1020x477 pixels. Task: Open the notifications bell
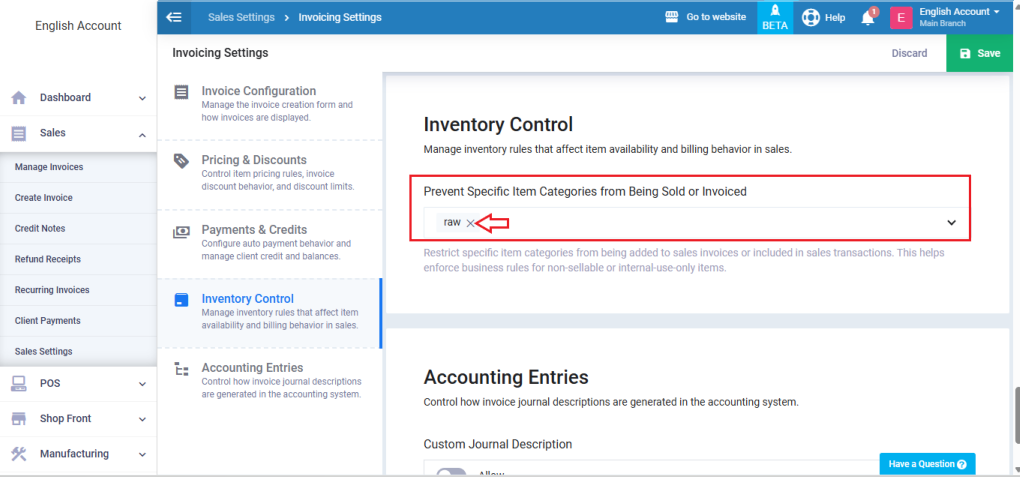[867, 18]
